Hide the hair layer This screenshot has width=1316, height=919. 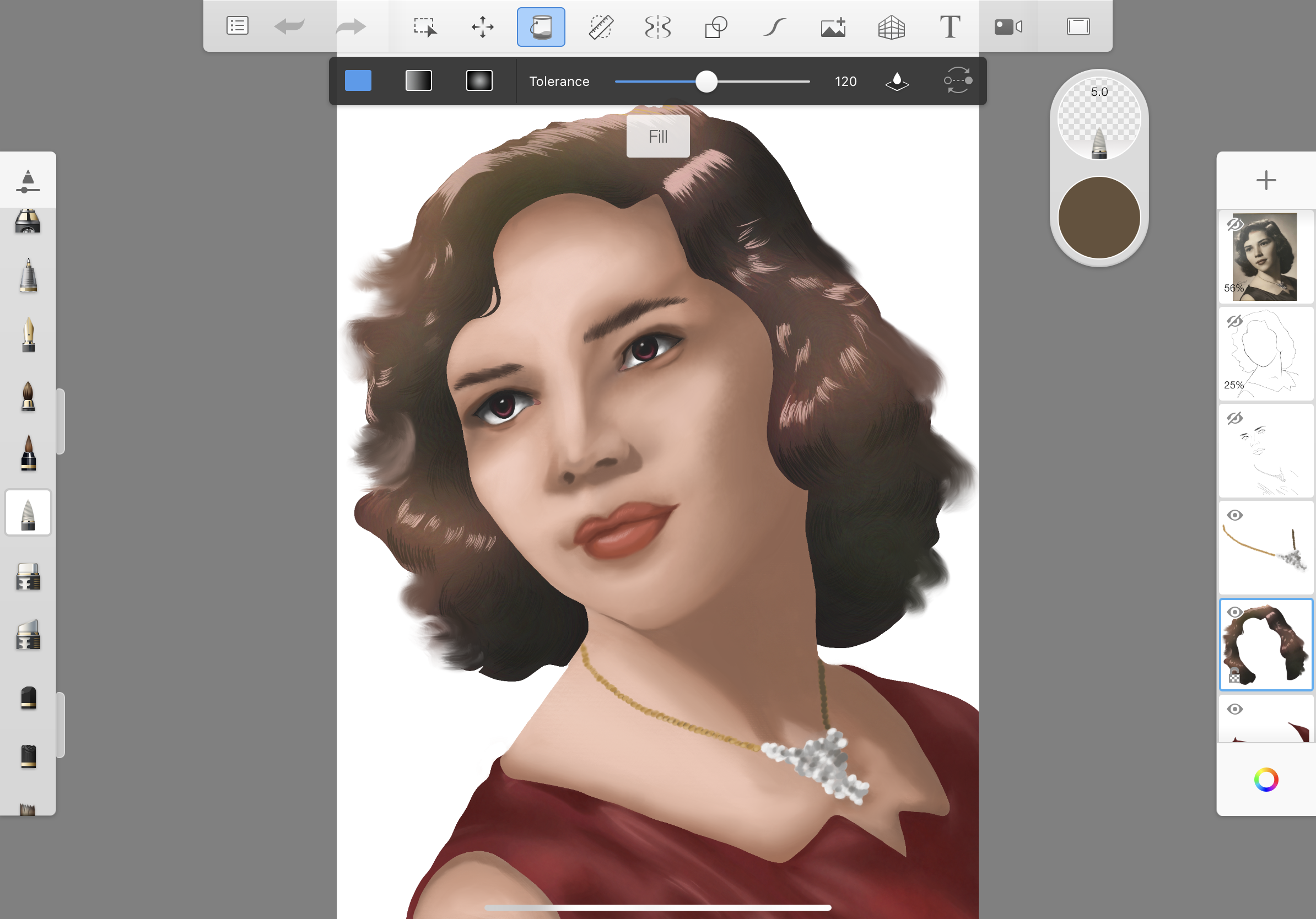click(x=1234, y=612)
